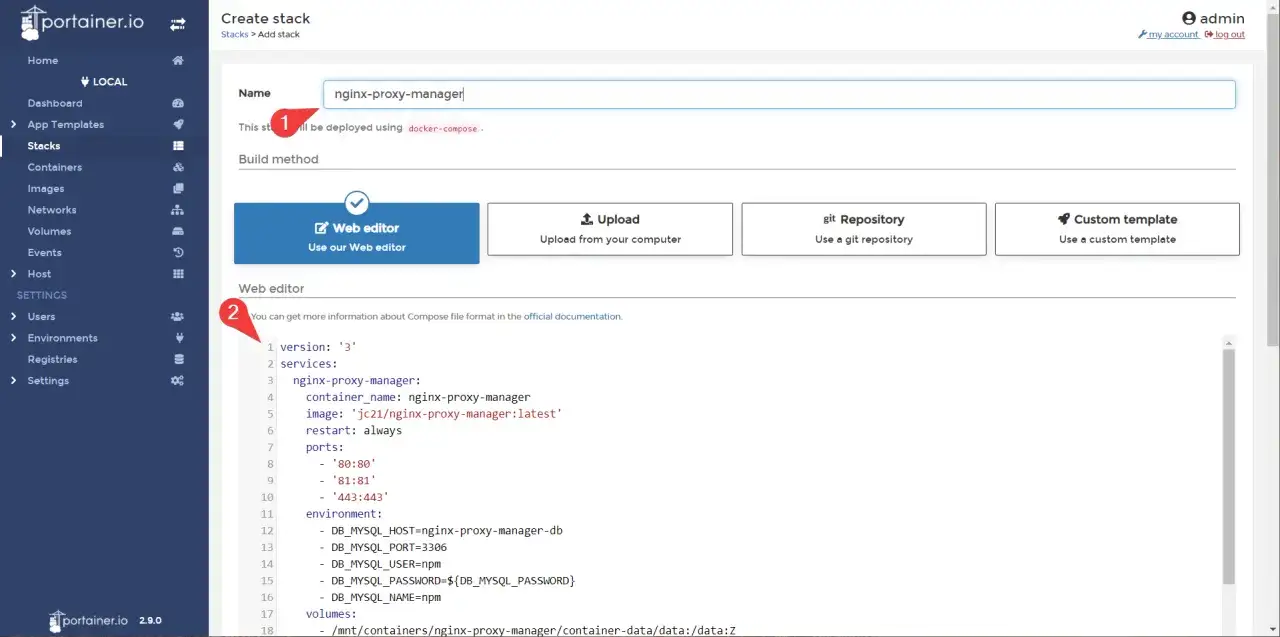The image size is (1280, 637).
Task: Select Custom template build method
Action: click(1117, 229)
